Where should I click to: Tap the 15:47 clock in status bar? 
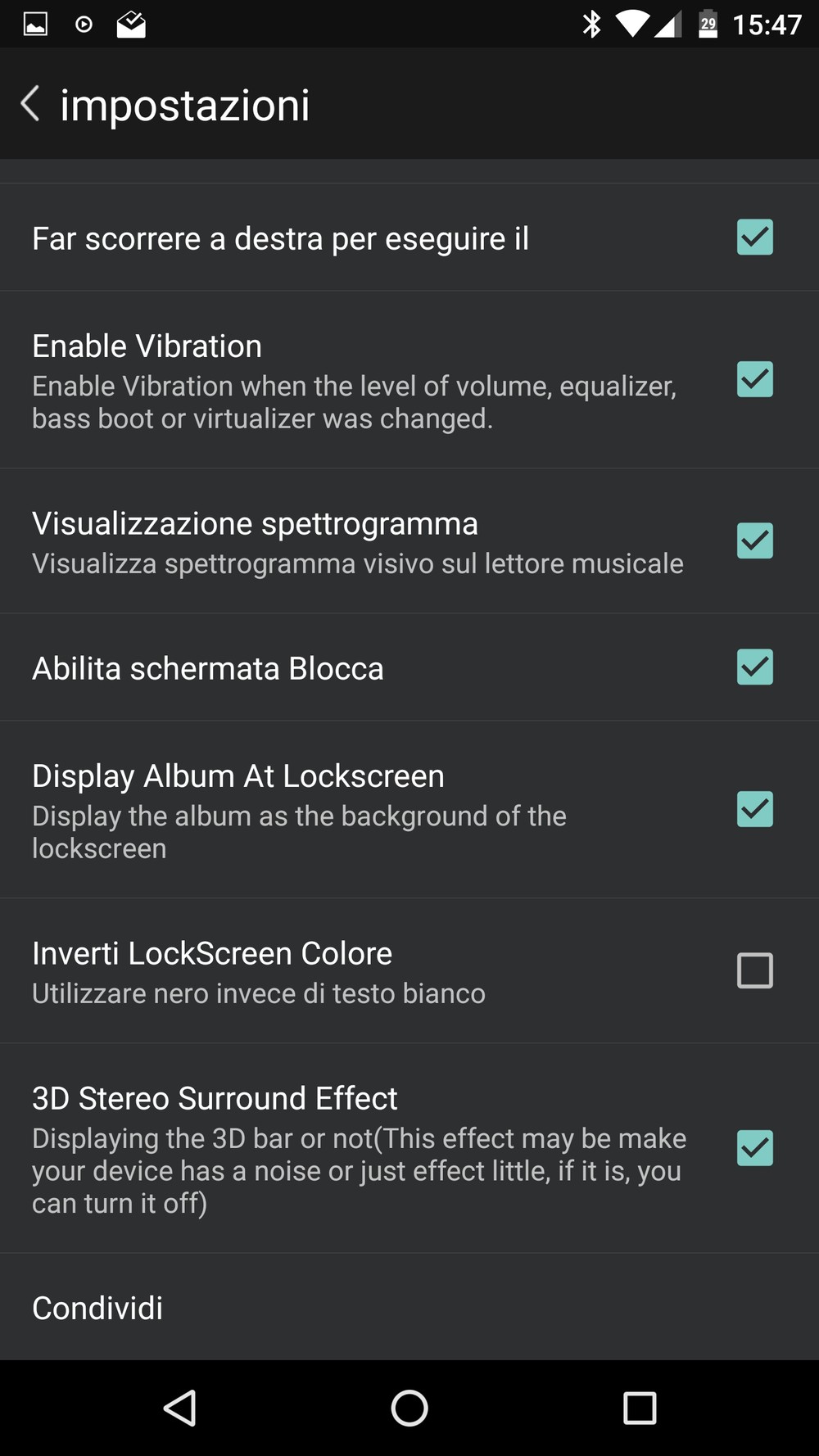click(767, 25)
